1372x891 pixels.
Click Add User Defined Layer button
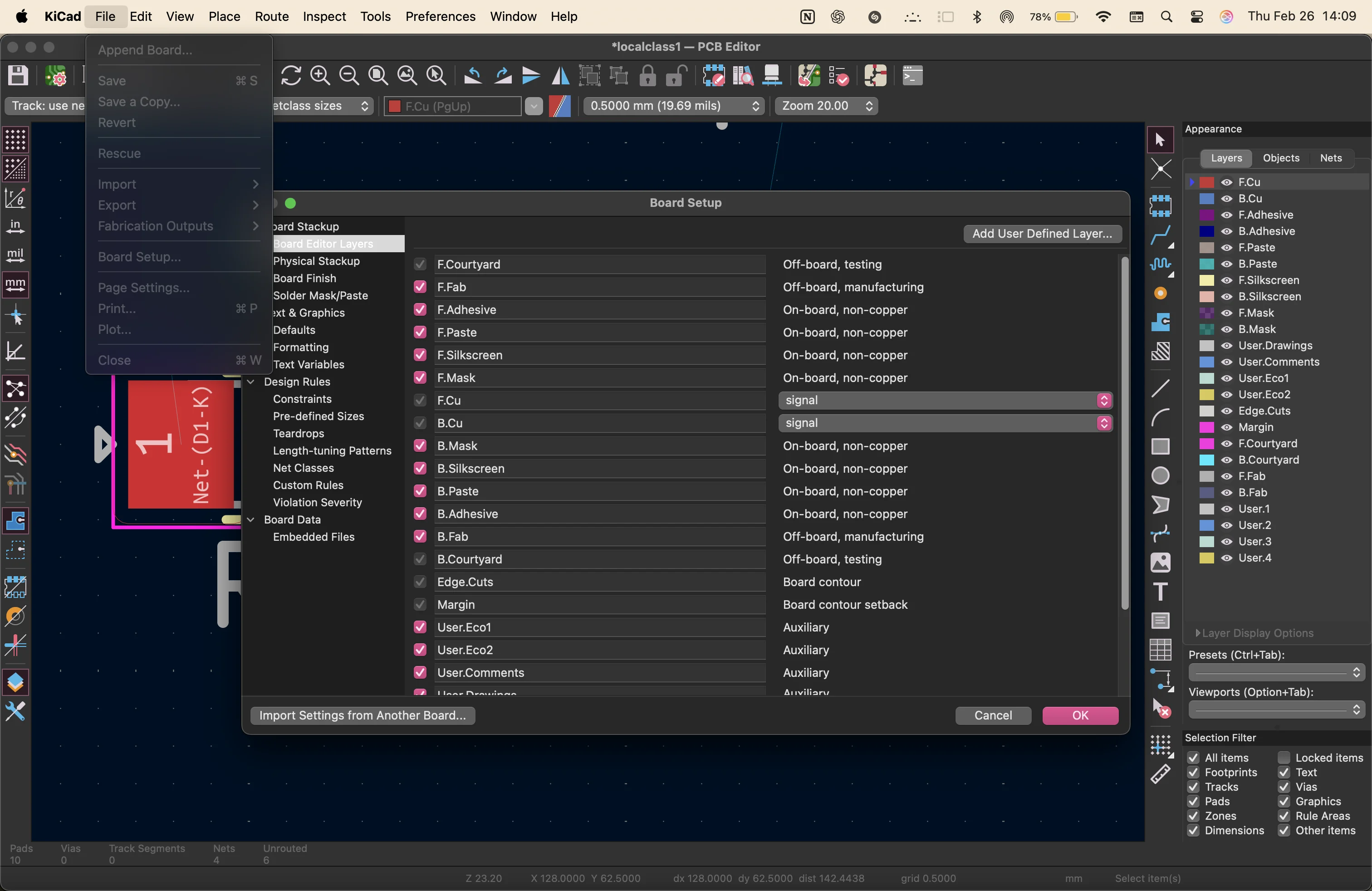point(1042,234)
